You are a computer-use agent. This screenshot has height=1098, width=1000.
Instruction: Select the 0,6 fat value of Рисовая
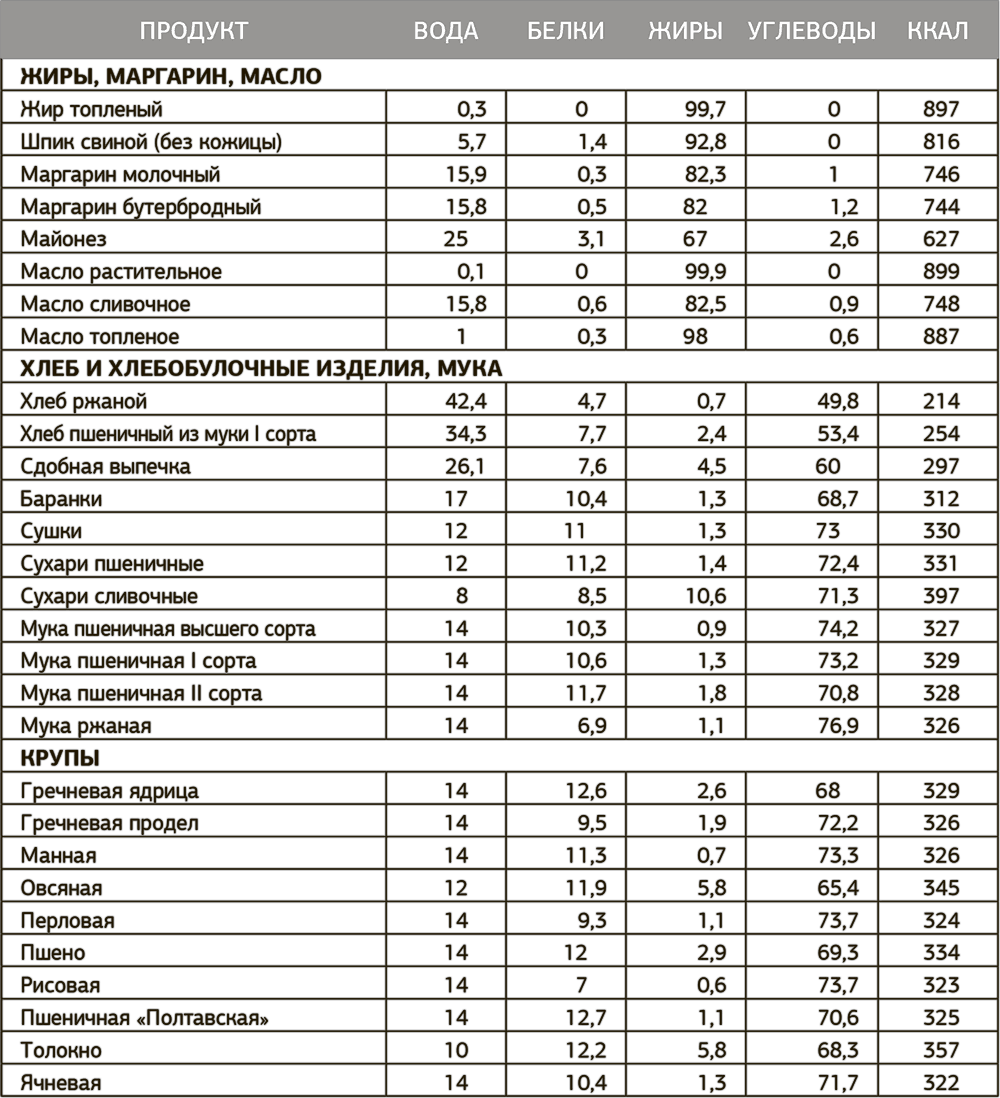click(x=711, y=985)
